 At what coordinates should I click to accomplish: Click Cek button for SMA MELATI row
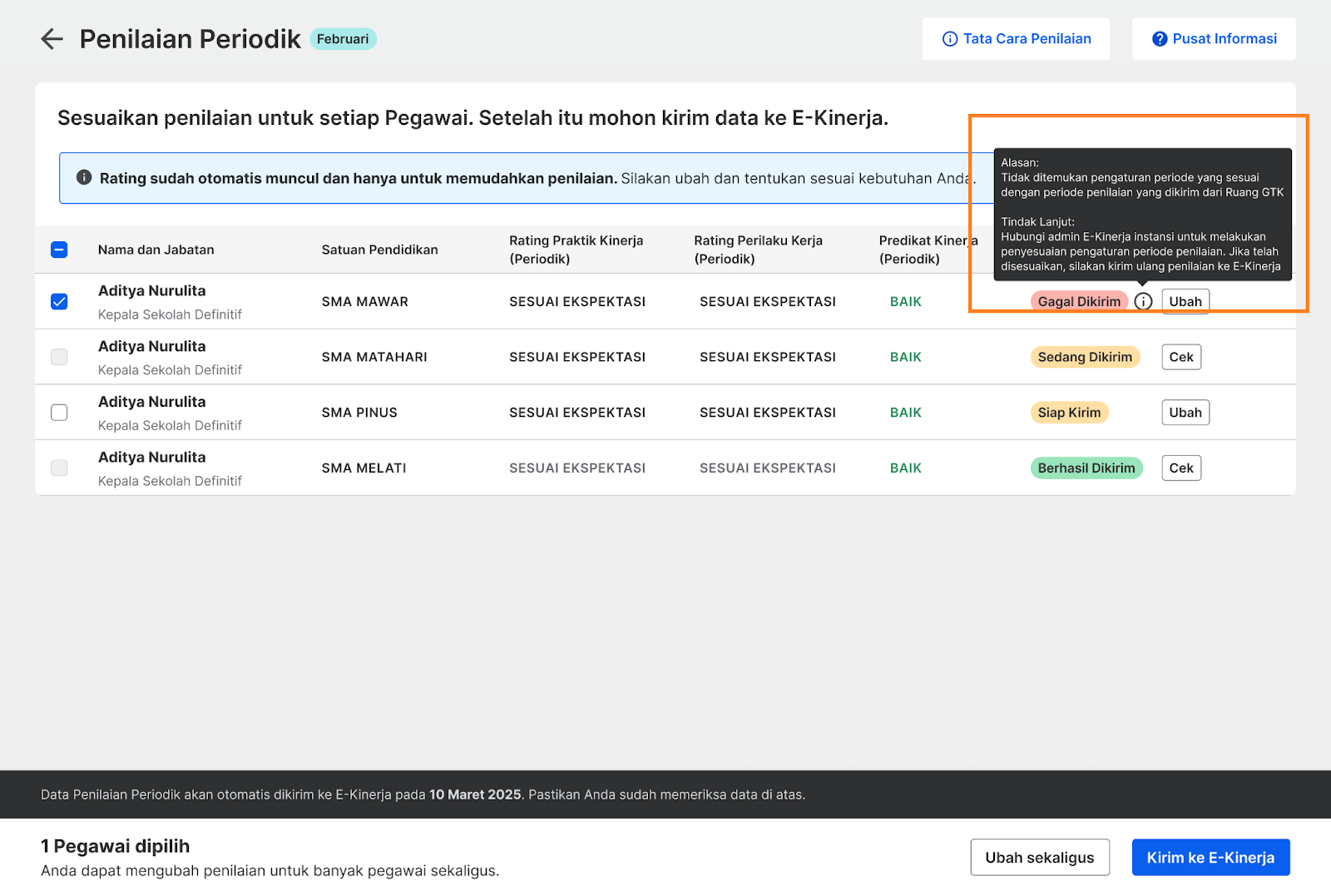point(1181,468)
